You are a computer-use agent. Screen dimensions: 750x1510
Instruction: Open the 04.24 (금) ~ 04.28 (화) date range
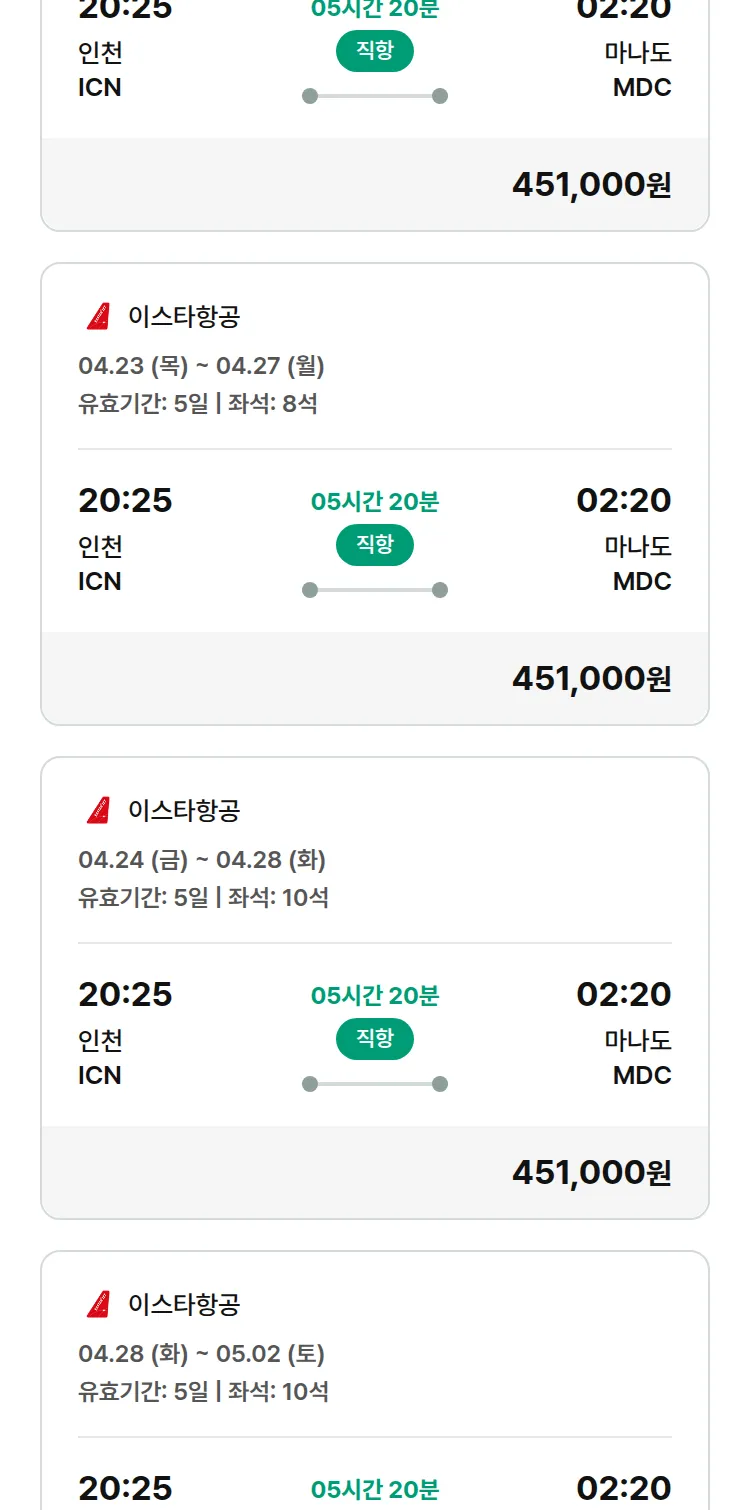pyautogui.click(x=202, y=860)
